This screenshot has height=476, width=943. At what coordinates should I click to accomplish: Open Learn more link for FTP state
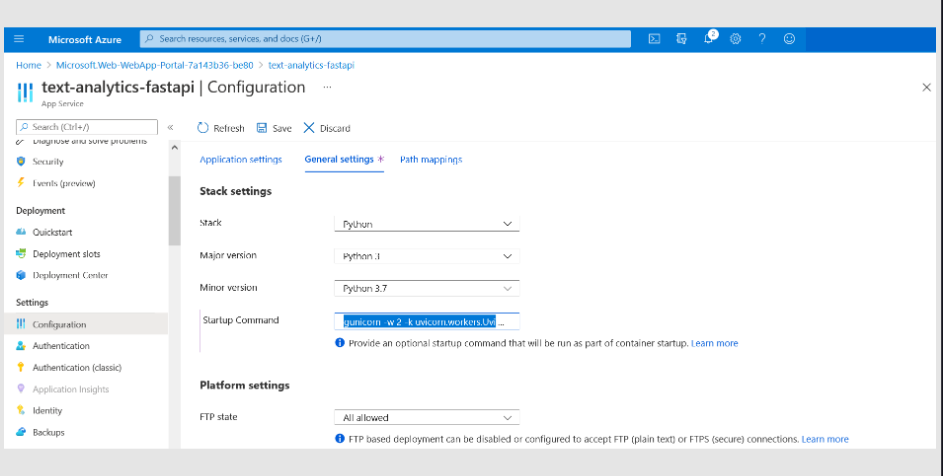click(x=825, y=439)
